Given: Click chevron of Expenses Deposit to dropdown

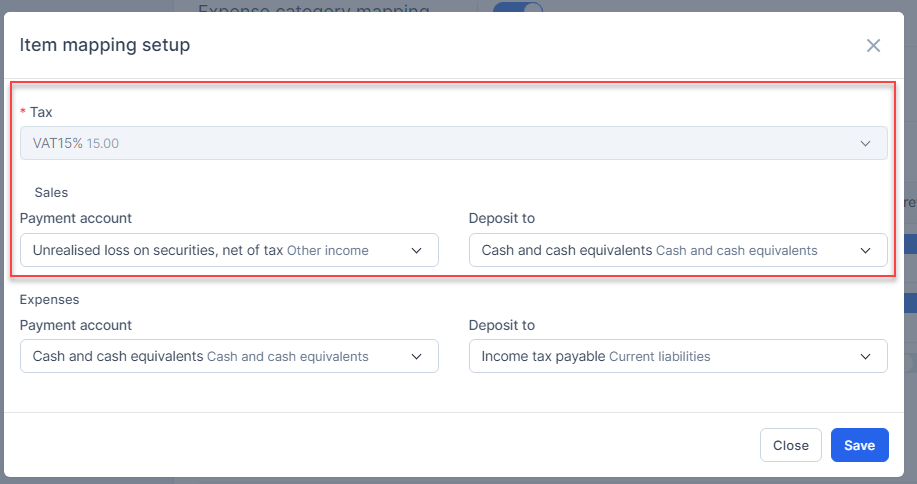Looking at the screenshot, I should 866,356.
